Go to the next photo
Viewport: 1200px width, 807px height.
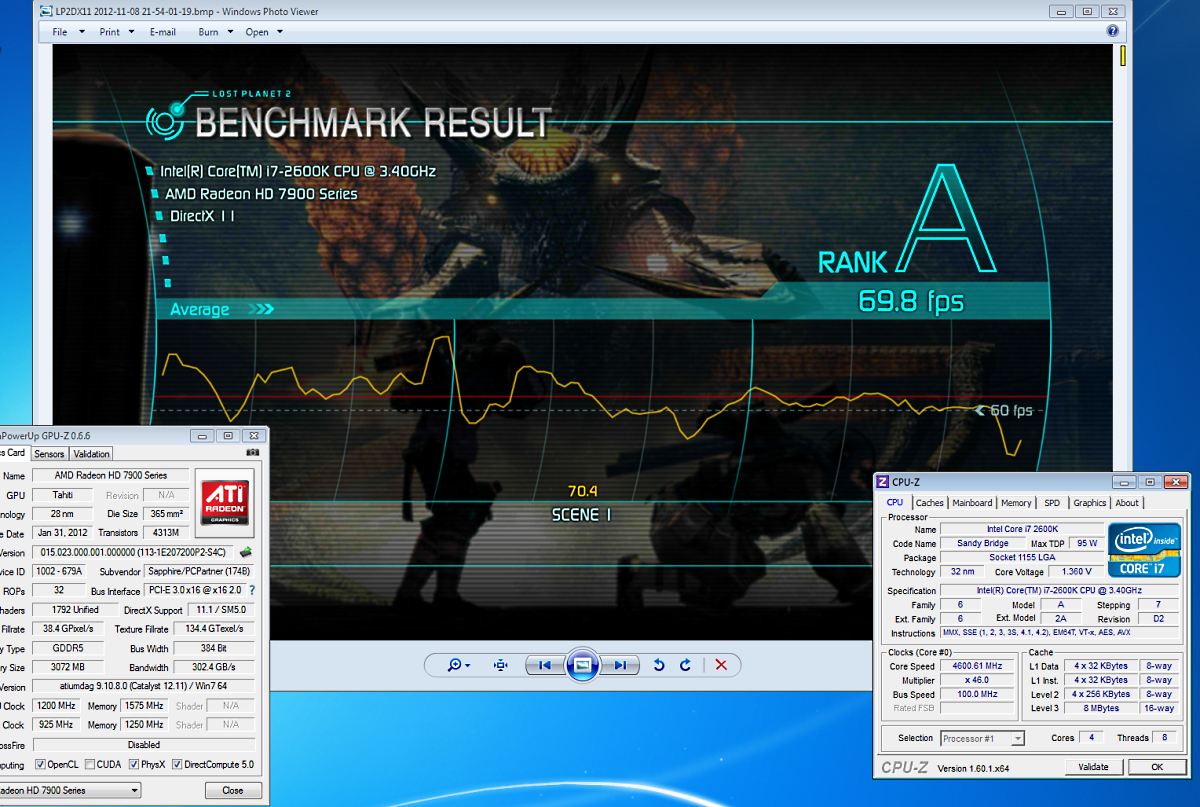click(620, 665)
